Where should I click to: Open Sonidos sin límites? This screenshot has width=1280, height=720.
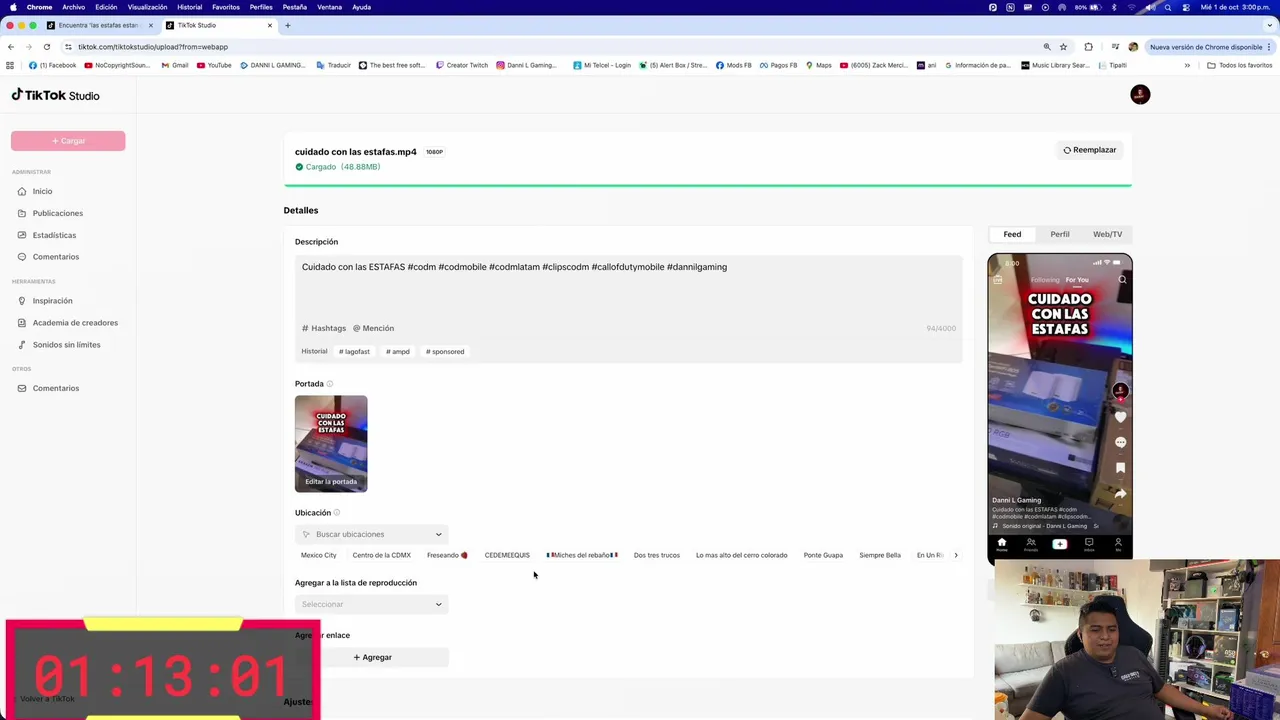(x=66, y=345)
